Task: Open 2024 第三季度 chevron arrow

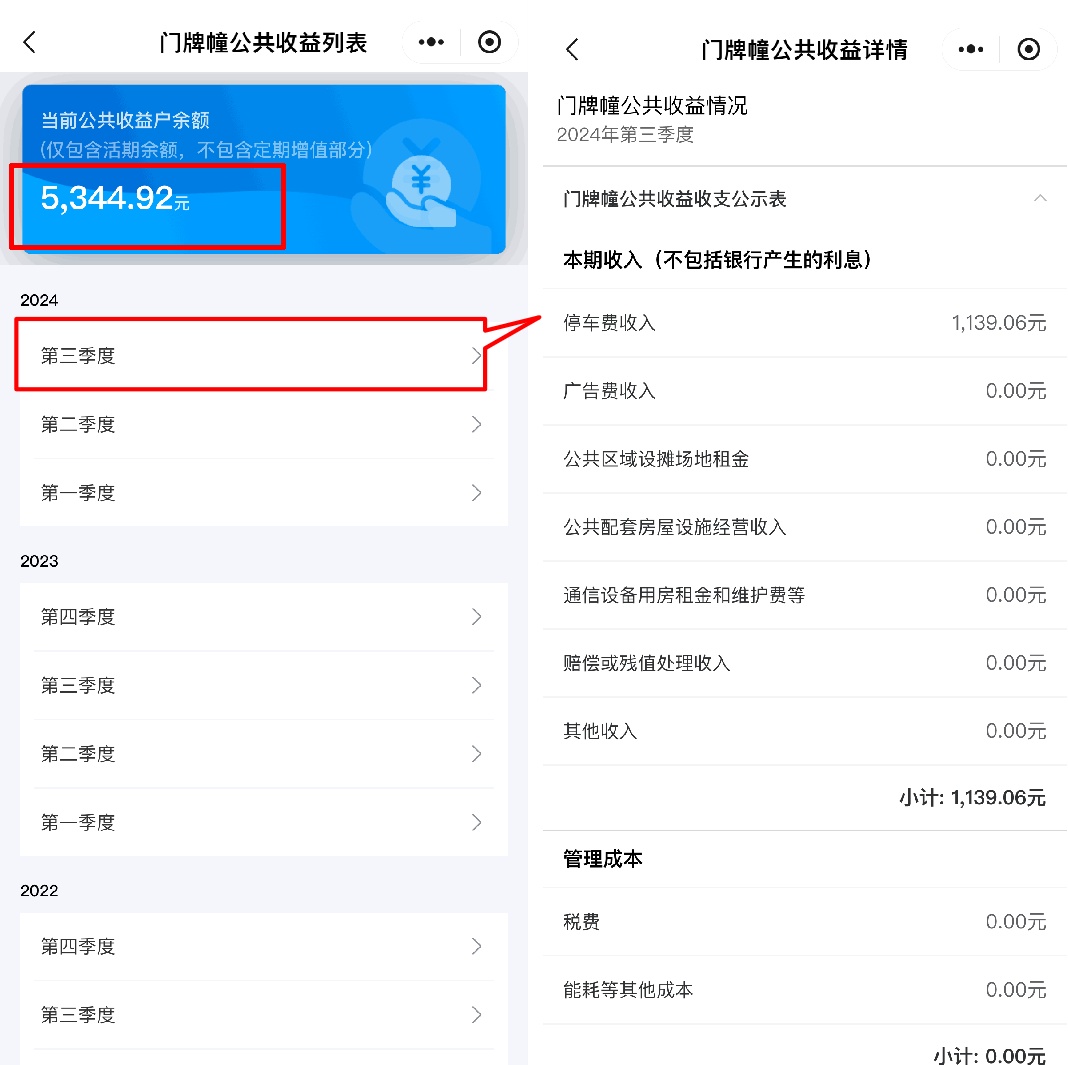Action: [476, 355]
